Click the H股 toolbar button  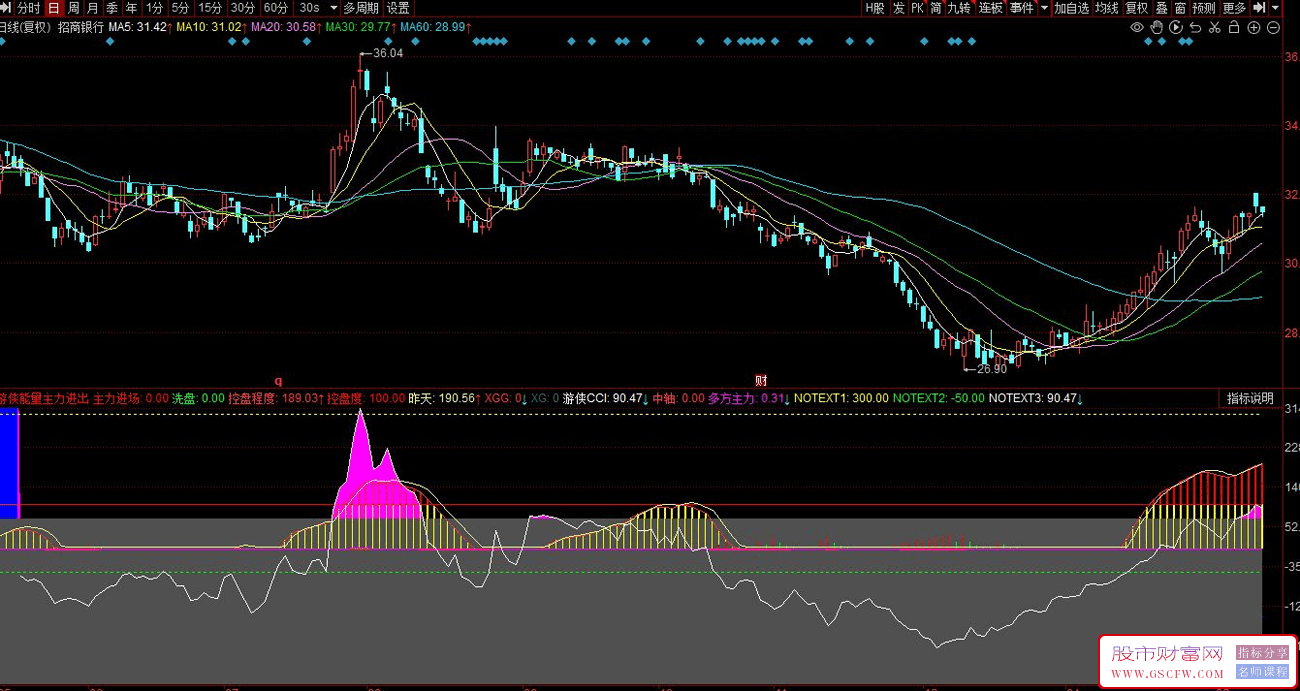pos(875,7)
